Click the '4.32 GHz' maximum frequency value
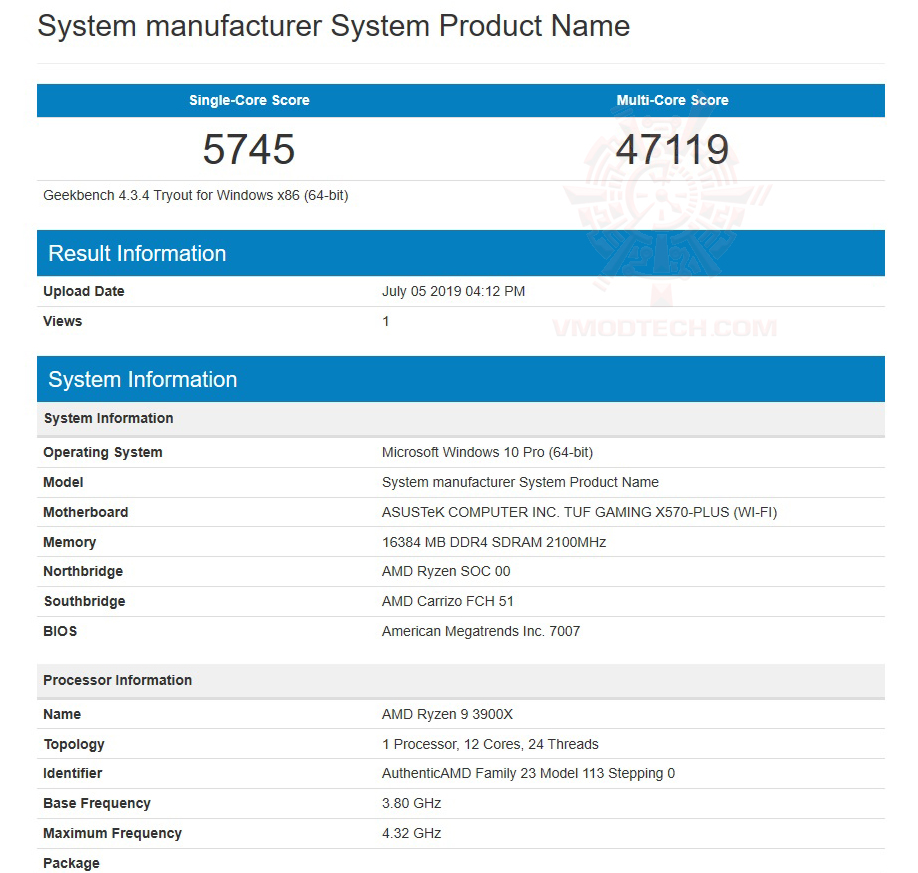This screenshot has width=918, height=873. pos(411,833)
